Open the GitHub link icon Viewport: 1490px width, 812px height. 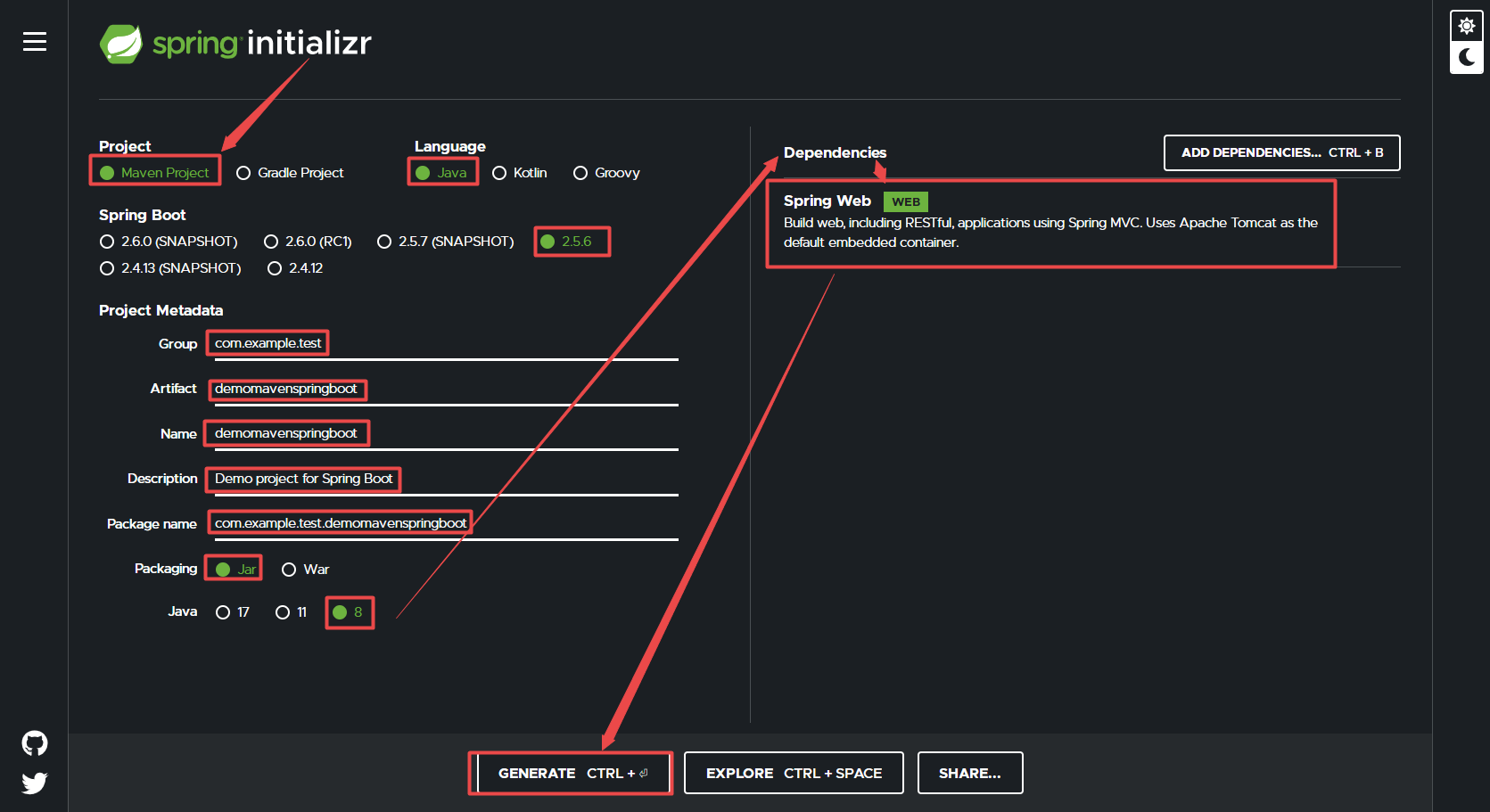(x=35, y=743)
